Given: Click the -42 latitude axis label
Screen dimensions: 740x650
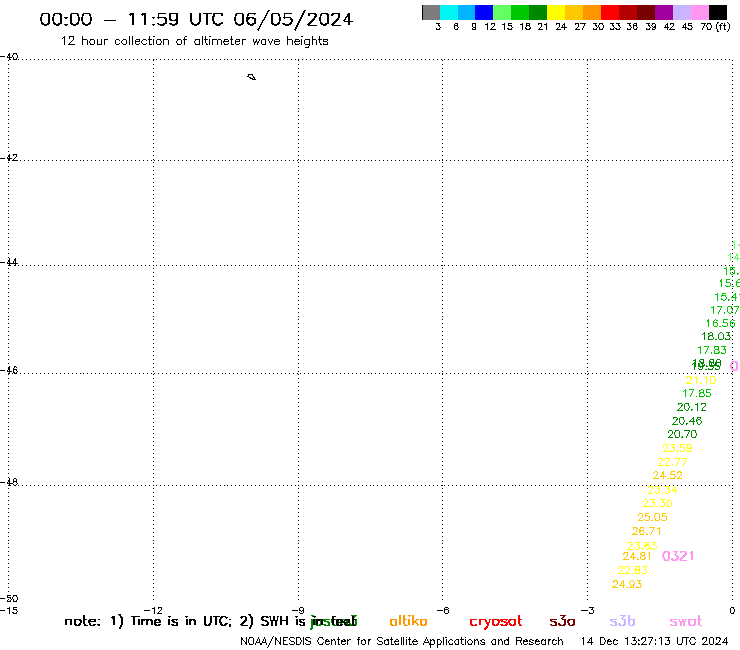Looking at the screenshot, I should coord(9,157).
